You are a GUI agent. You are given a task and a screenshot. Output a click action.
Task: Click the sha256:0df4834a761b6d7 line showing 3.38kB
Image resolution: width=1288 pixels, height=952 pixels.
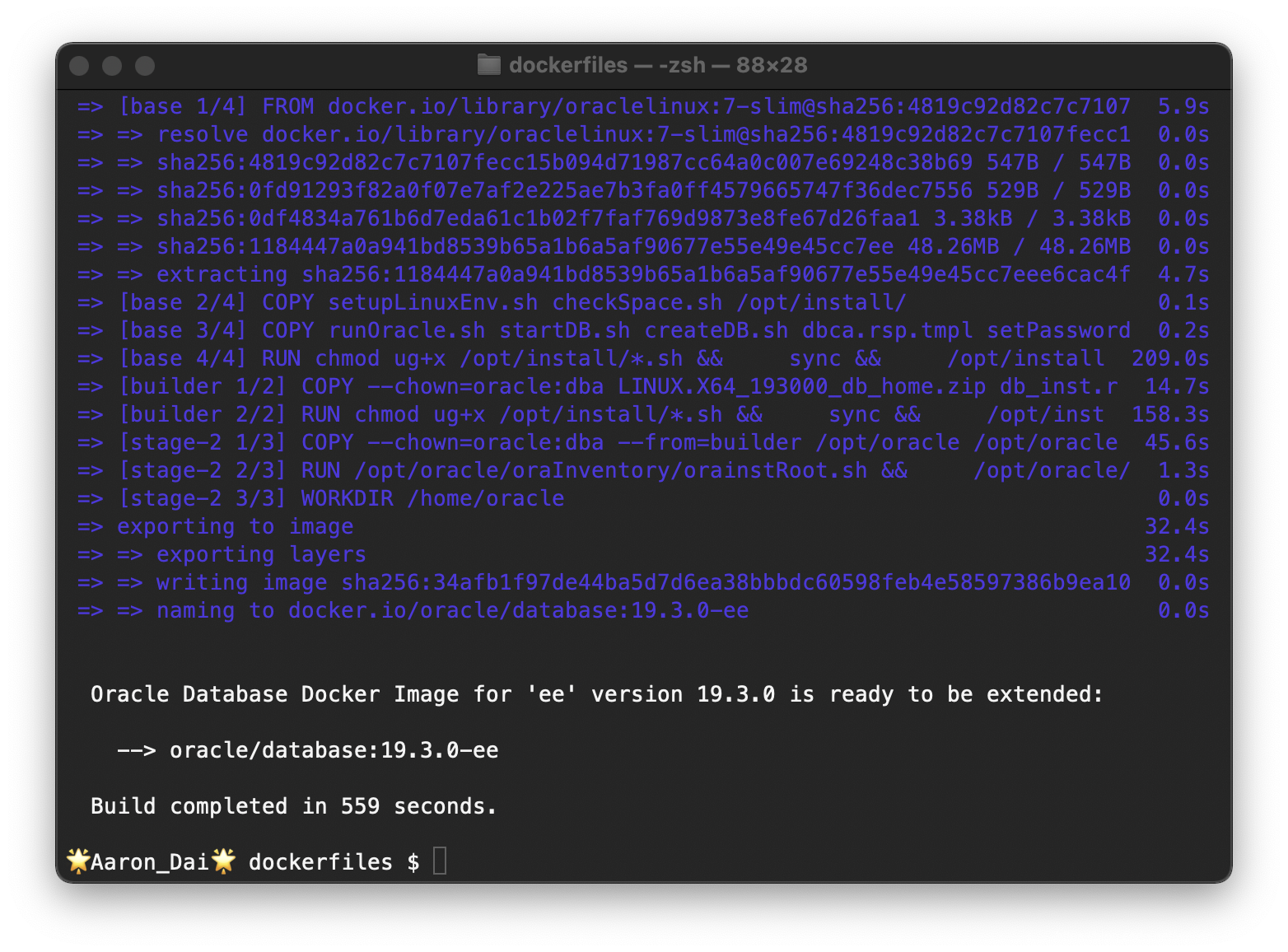click(643, 219)
